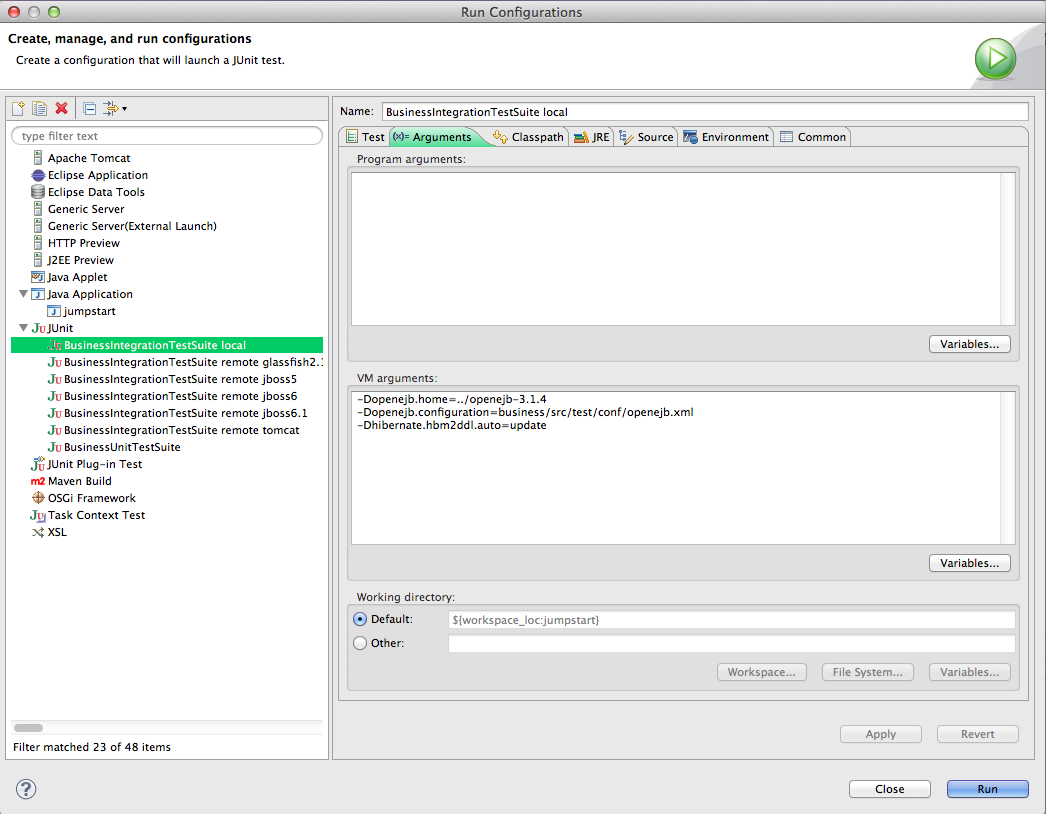The height and width of the screenshot is (814, 1046).
Task: Click Collapse All toolbar icon
Action: (x=90, y=109)
